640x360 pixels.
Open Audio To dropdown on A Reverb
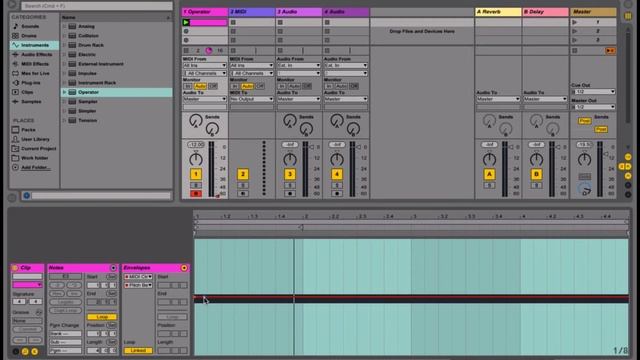(498, 99)
